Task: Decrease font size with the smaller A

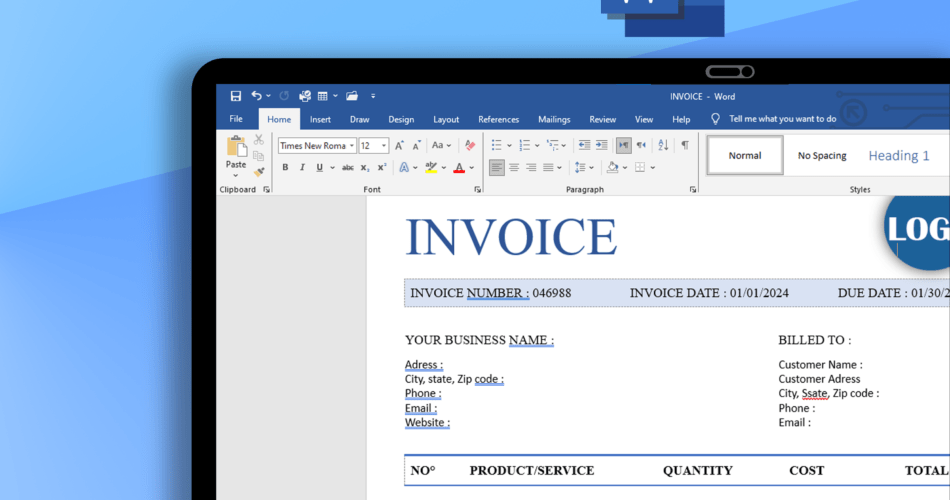Action: coord(416,145)
